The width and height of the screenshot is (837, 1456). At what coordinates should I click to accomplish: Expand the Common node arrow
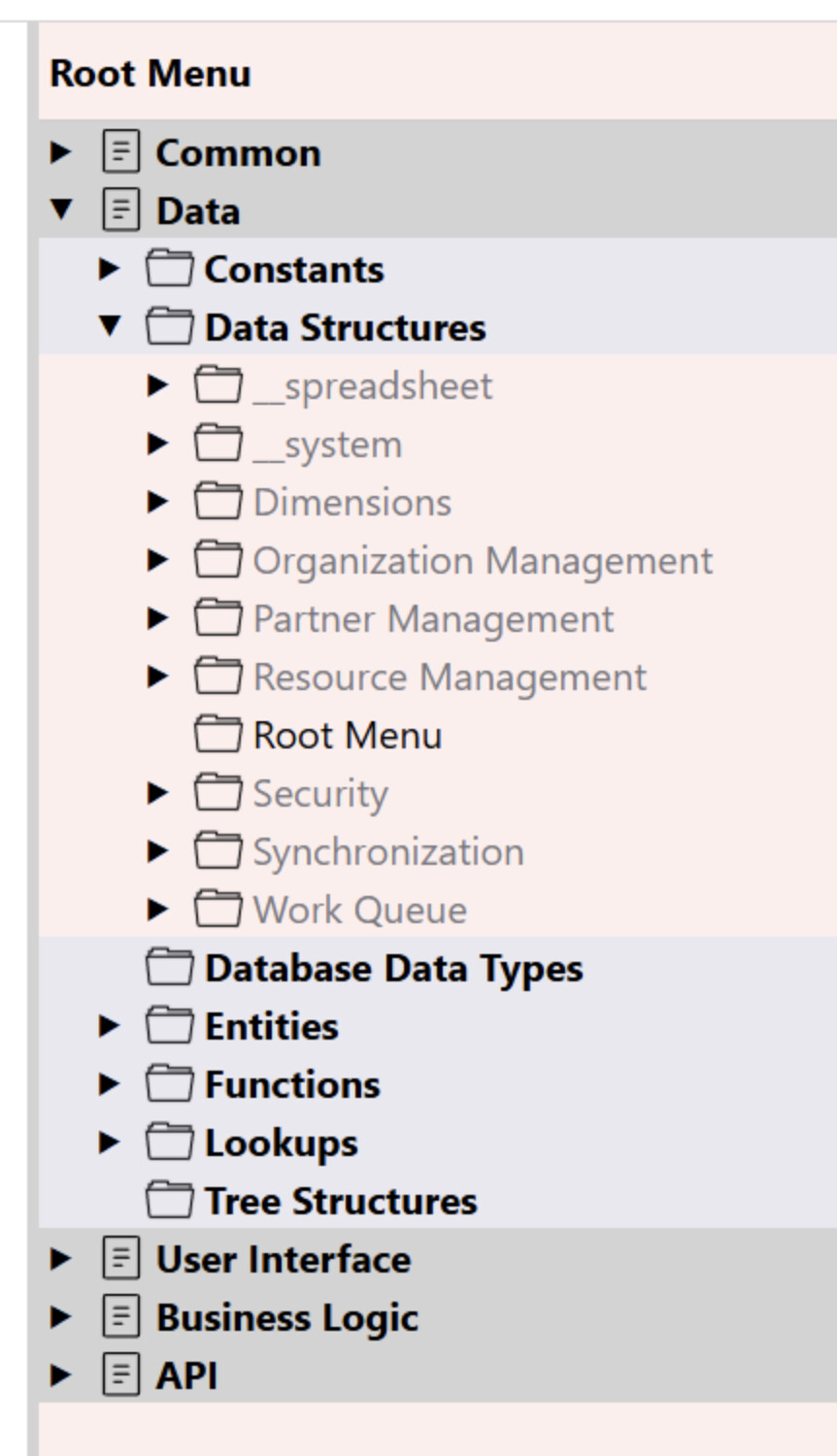[61, 152]
